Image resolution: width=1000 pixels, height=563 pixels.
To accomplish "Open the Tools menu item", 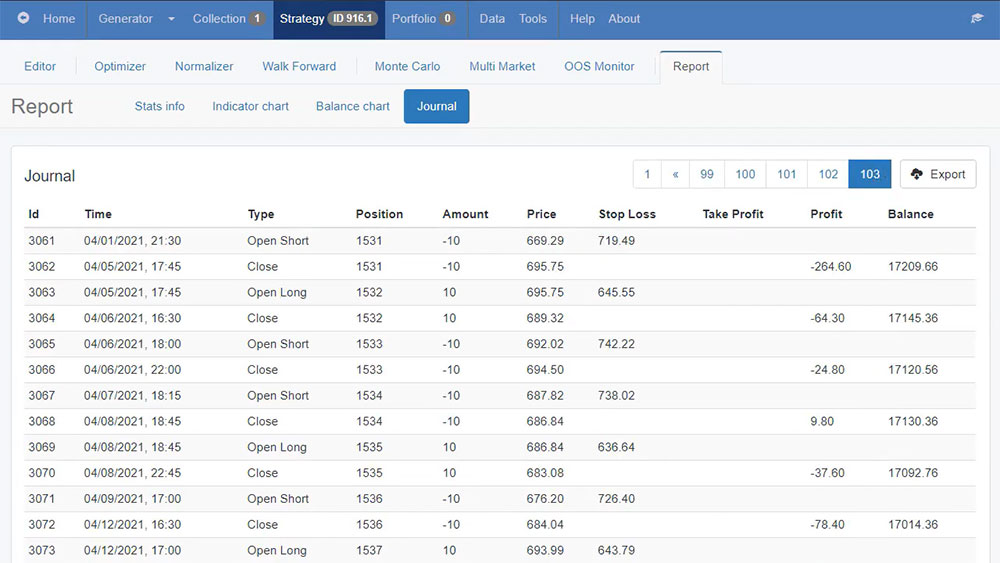I will [x=533, y=19].
